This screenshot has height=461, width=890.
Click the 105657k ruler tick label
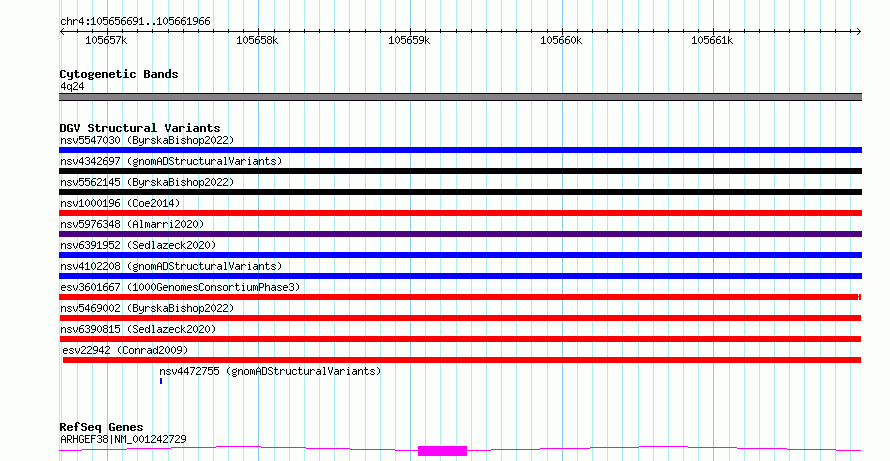pyautogui.click(x=106, y=40)
